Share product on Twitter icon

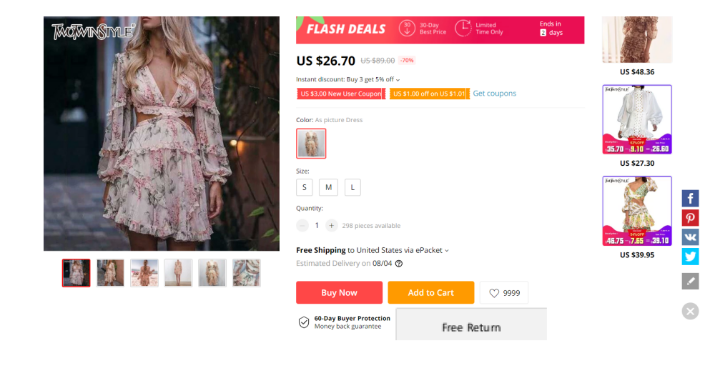click(x=690, y=256)
